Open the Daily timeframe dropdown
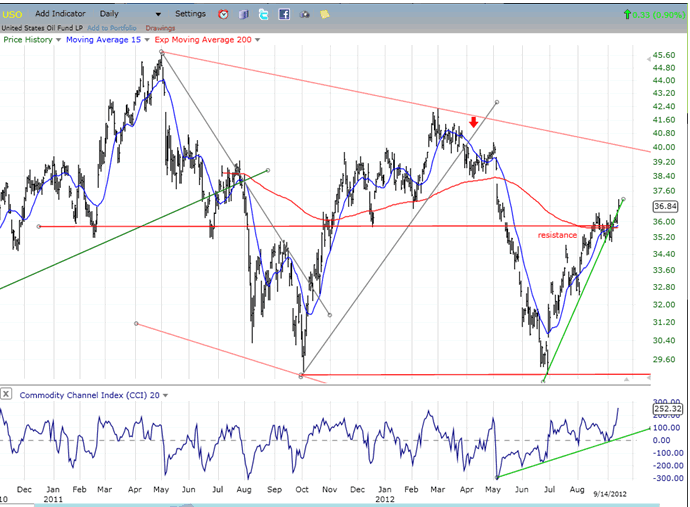 130,14
